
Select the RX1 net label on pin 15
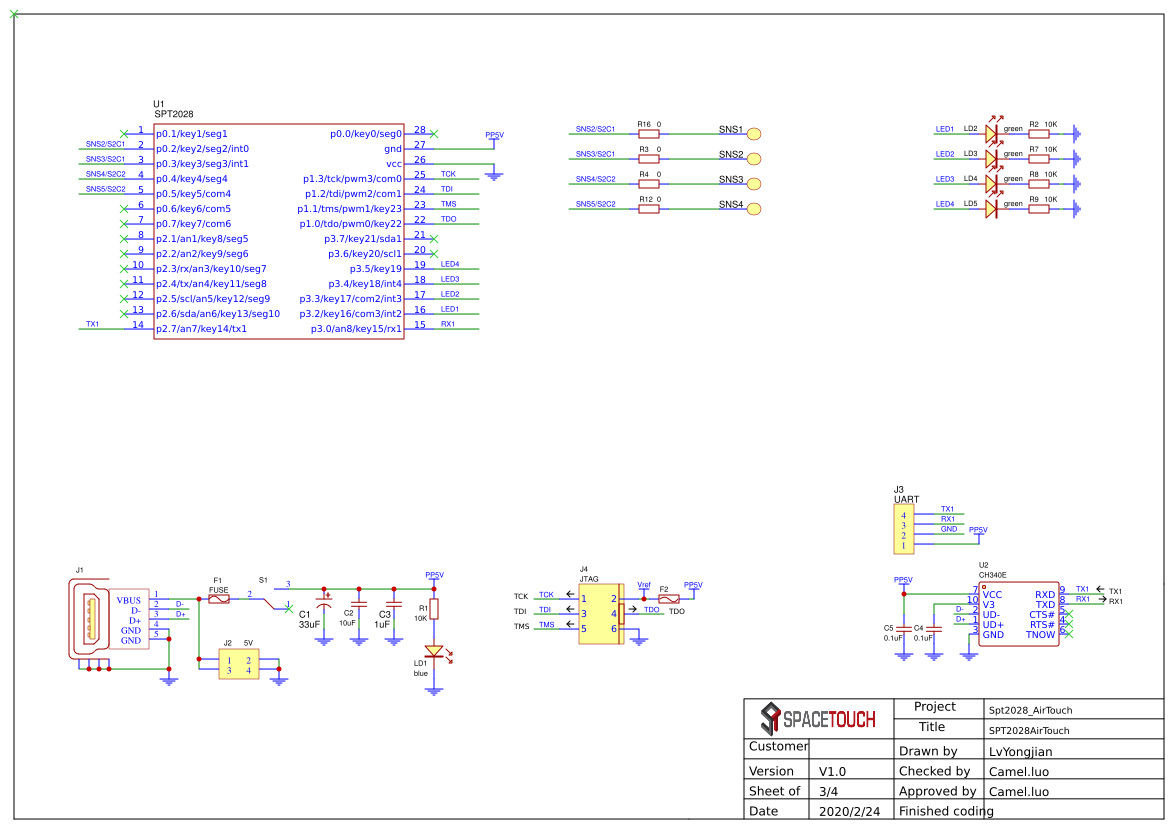448,324
